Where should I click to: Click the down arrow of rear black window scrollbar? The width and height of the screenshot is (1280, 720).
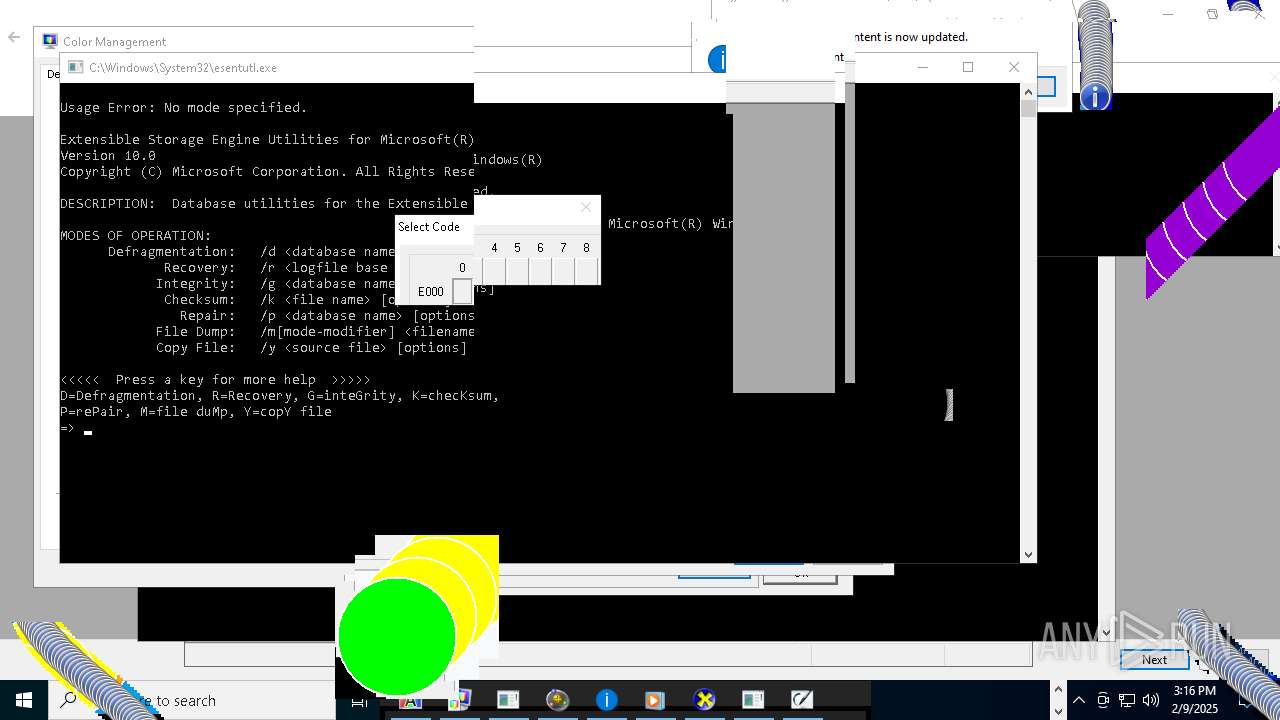coord(1107,632)
